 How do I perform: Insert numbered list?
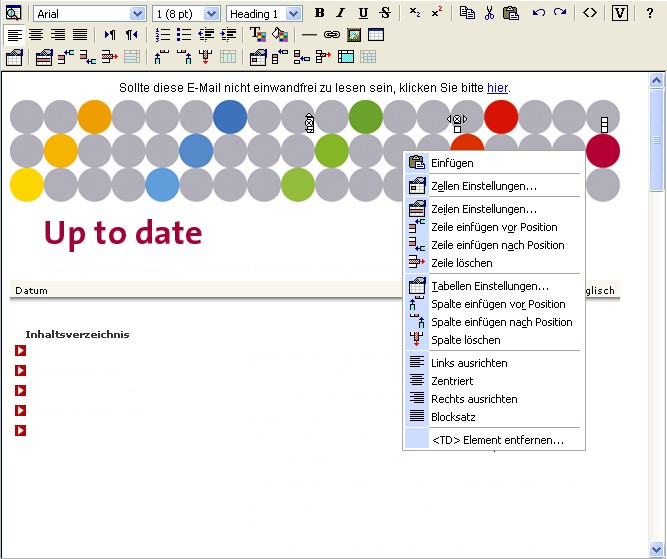click(162, 35)
